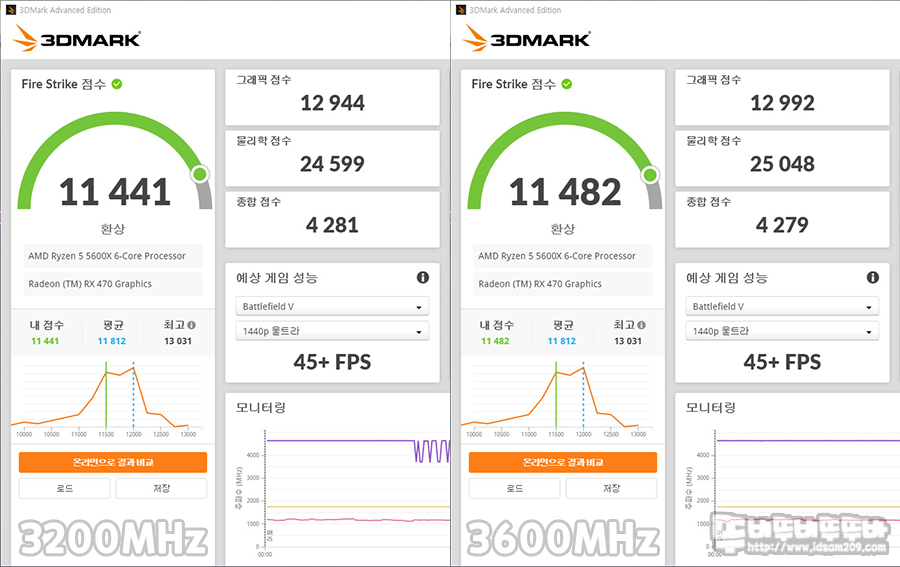This screenshot has width=900, height=567.
Task: Click green validation checkmark in left Fire Strike panel
Action: click(x=117, y=84)
